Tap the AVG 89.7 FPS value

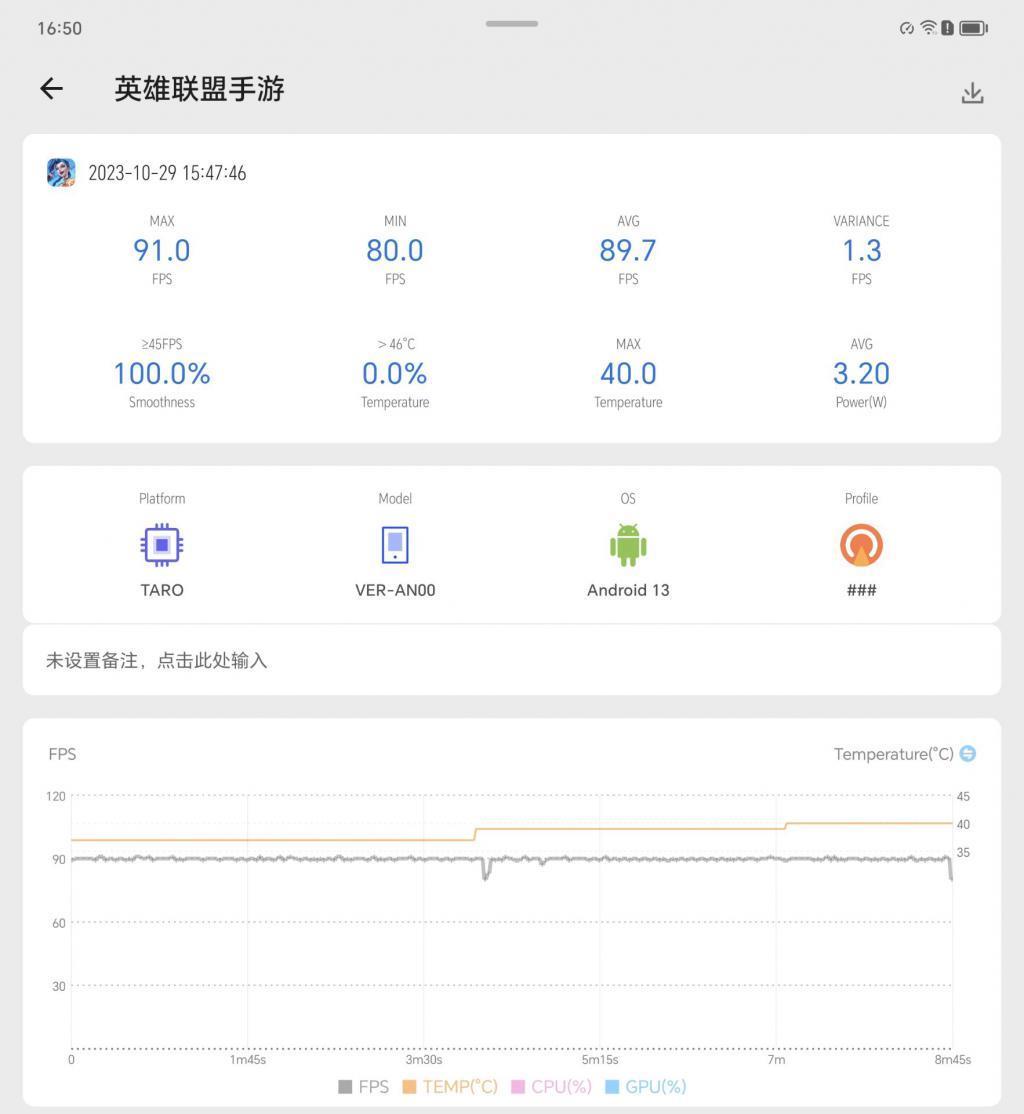628,251
